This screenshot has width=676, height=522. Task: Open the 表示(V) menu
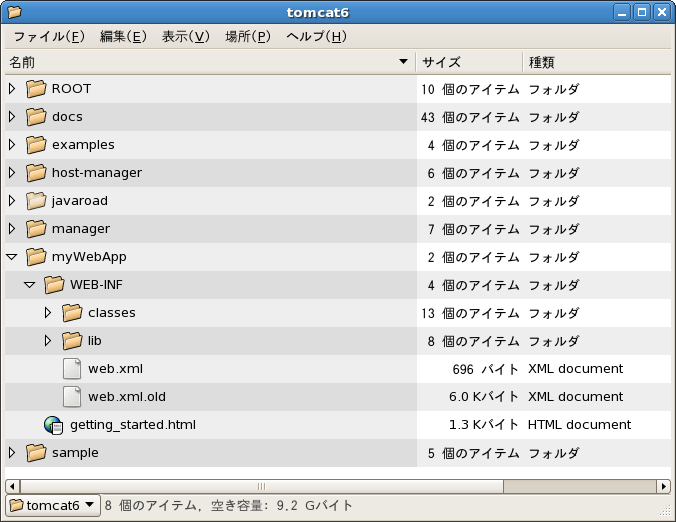pos(186,37)
